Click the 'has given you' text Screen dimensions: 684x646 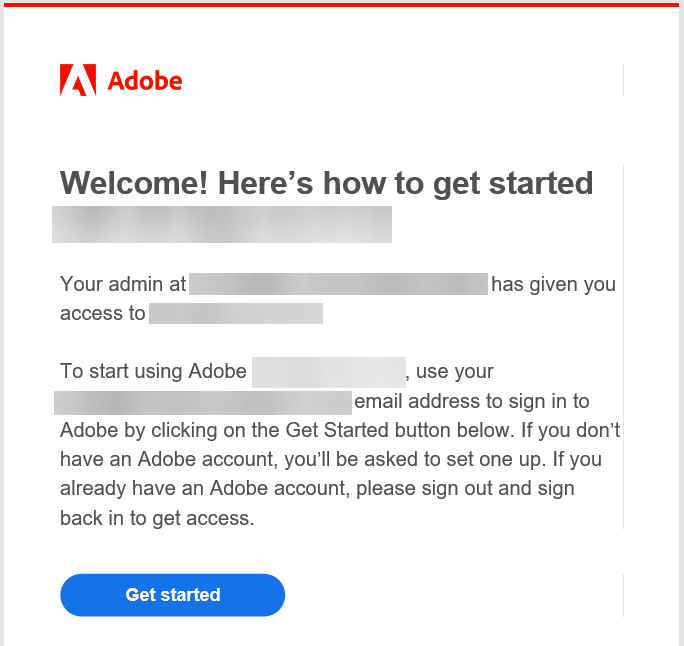tap(553, 284)
